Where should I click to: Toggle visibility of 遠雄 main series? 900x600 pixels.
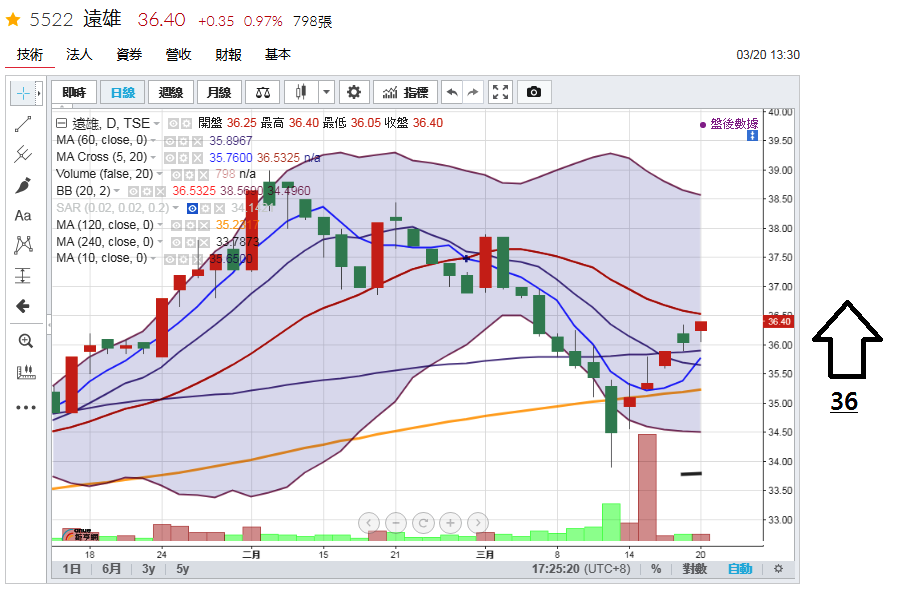(173, 123)
